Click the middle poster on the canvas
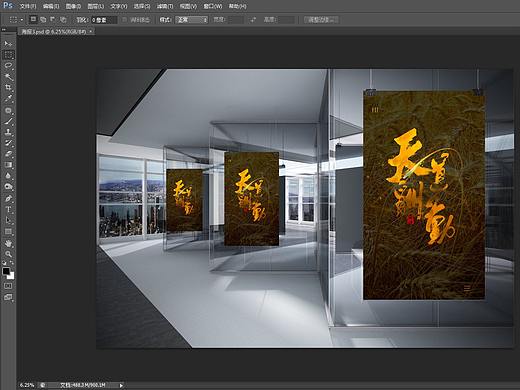Viewport: 520px width, 390px height. point(252,199)
